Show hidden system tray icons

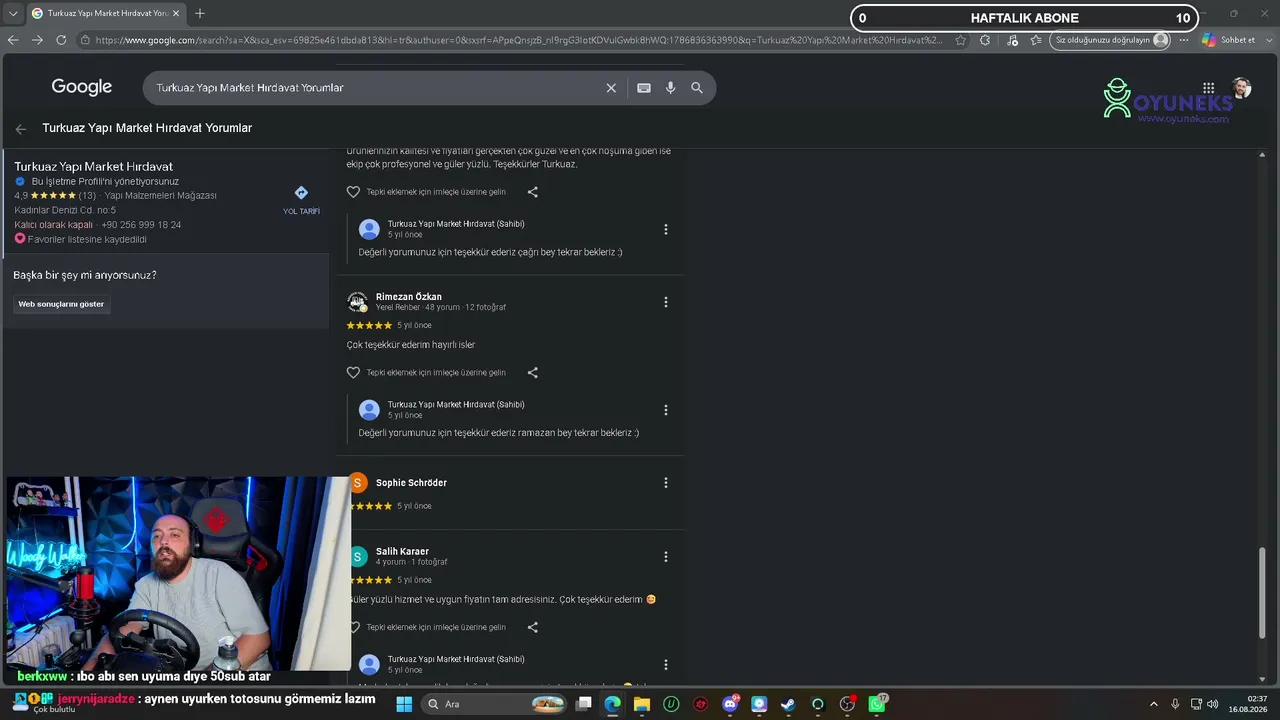pos(1153,704)
